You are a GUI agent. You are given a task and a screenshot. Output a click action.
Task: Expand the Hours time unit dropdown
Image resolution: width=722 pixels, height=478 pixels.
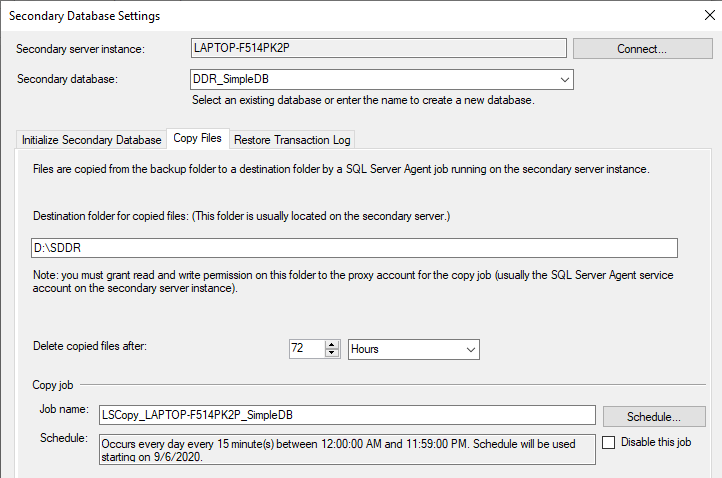471,349
